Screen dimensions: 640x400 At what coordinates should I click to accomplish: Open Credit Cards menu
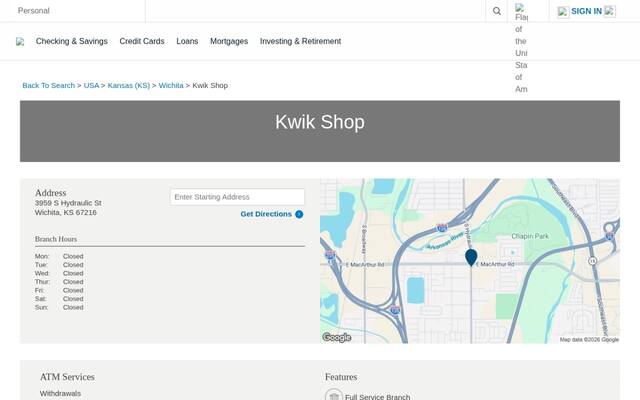click(142, 41)
